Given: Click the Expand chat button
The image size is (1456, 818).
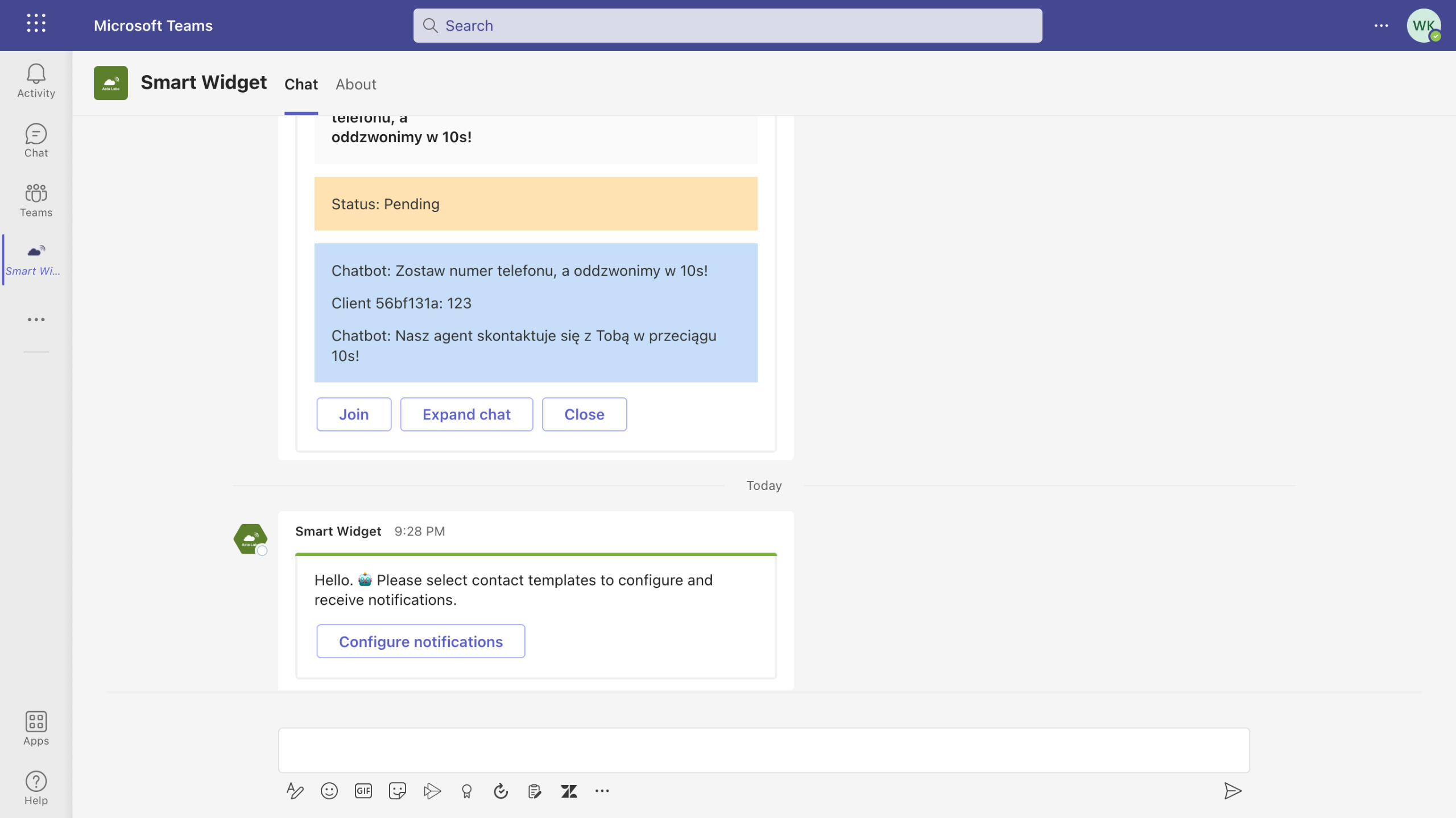Looking at the screenshot, I should (x=466, y=414).
